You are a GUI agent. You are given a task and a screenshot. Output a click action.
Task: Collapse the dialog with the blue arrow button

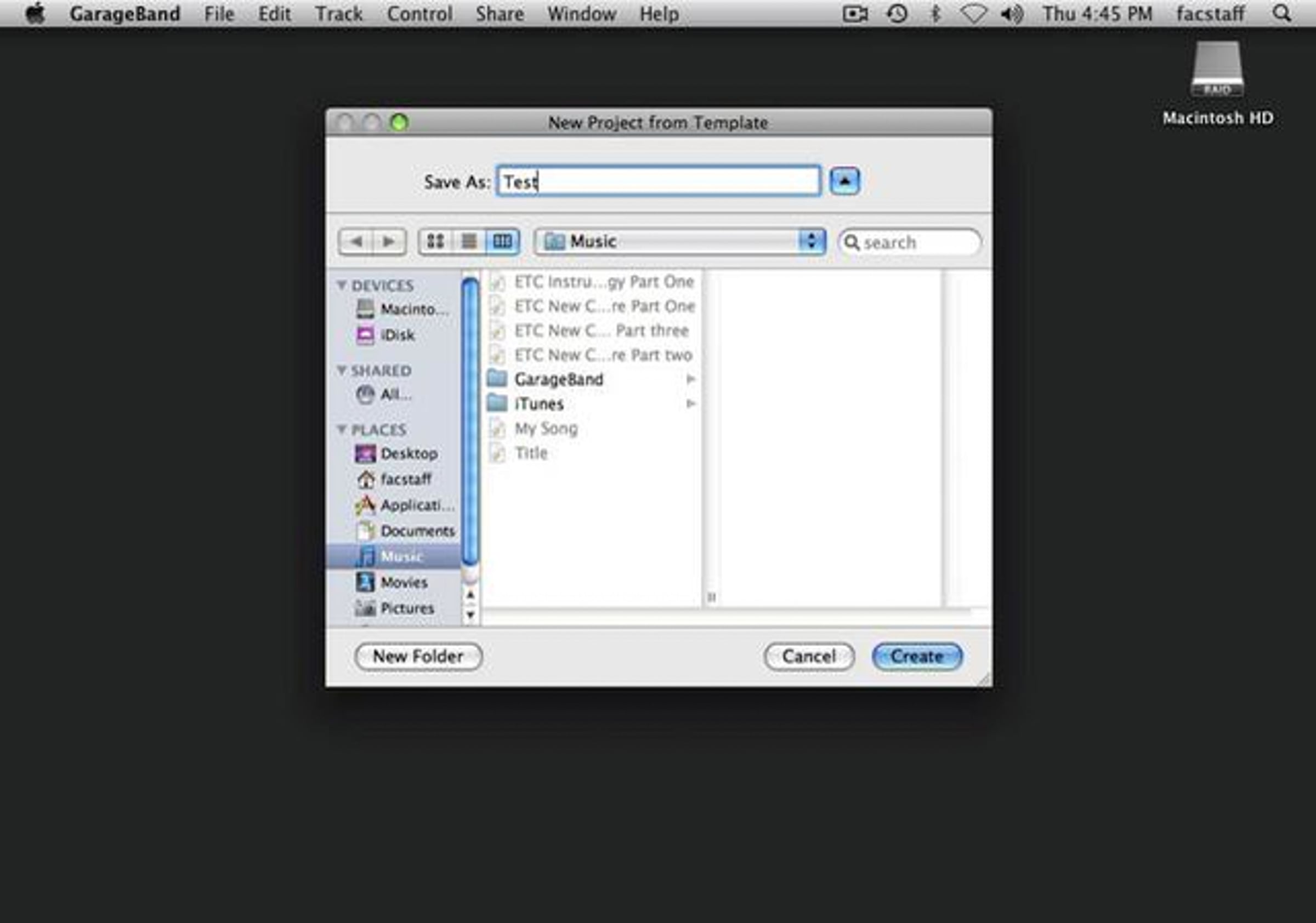pos(844,181)
